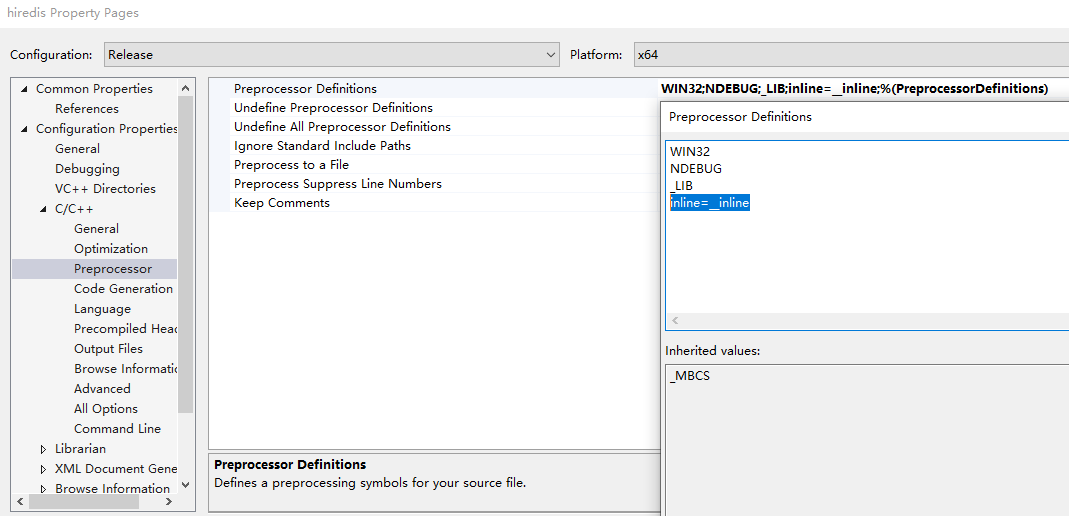Click the _LIB line in definitions editor

(682, 185)
